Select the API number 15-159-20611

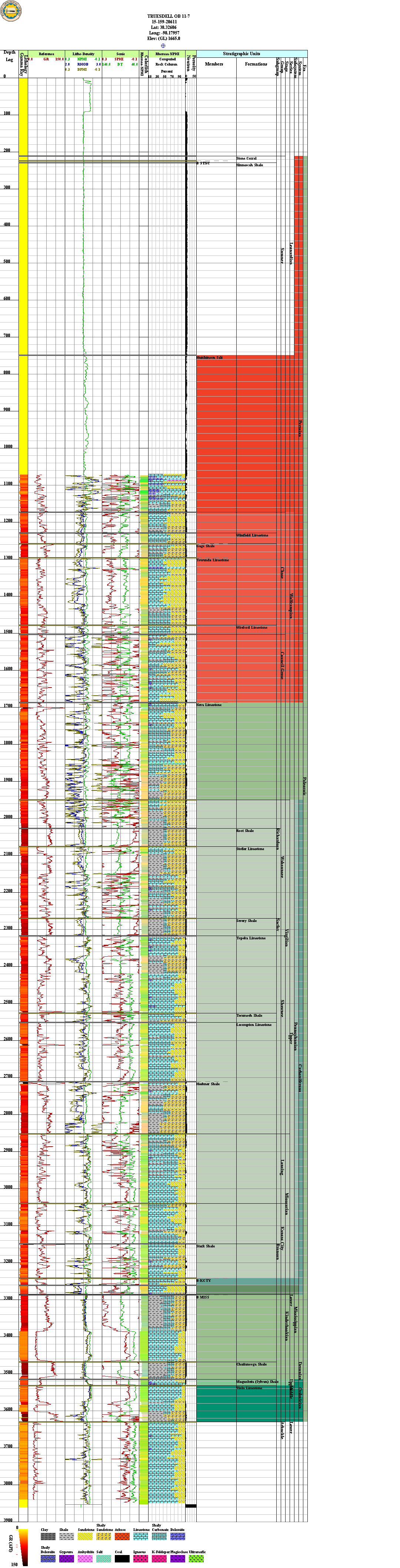pos(164,22)
